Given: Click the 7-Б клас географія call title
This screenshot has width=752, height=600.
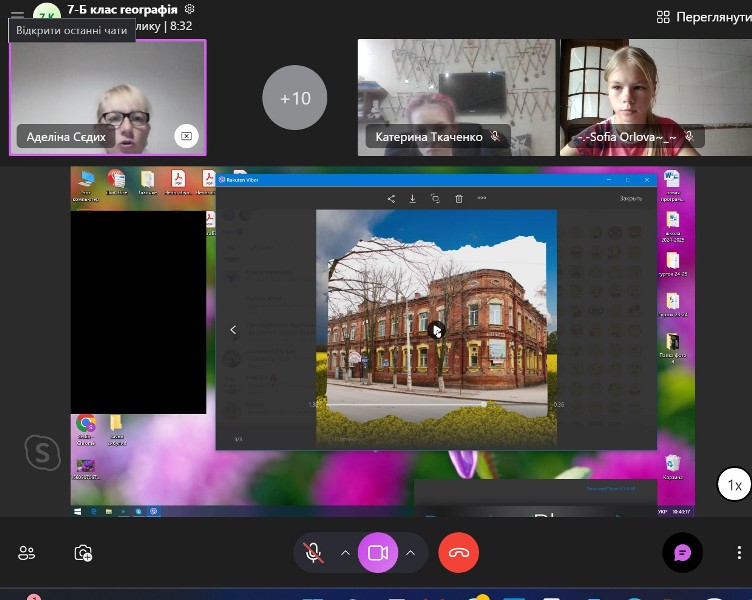Looking at the screenshot, I should (x=121, y=9).
